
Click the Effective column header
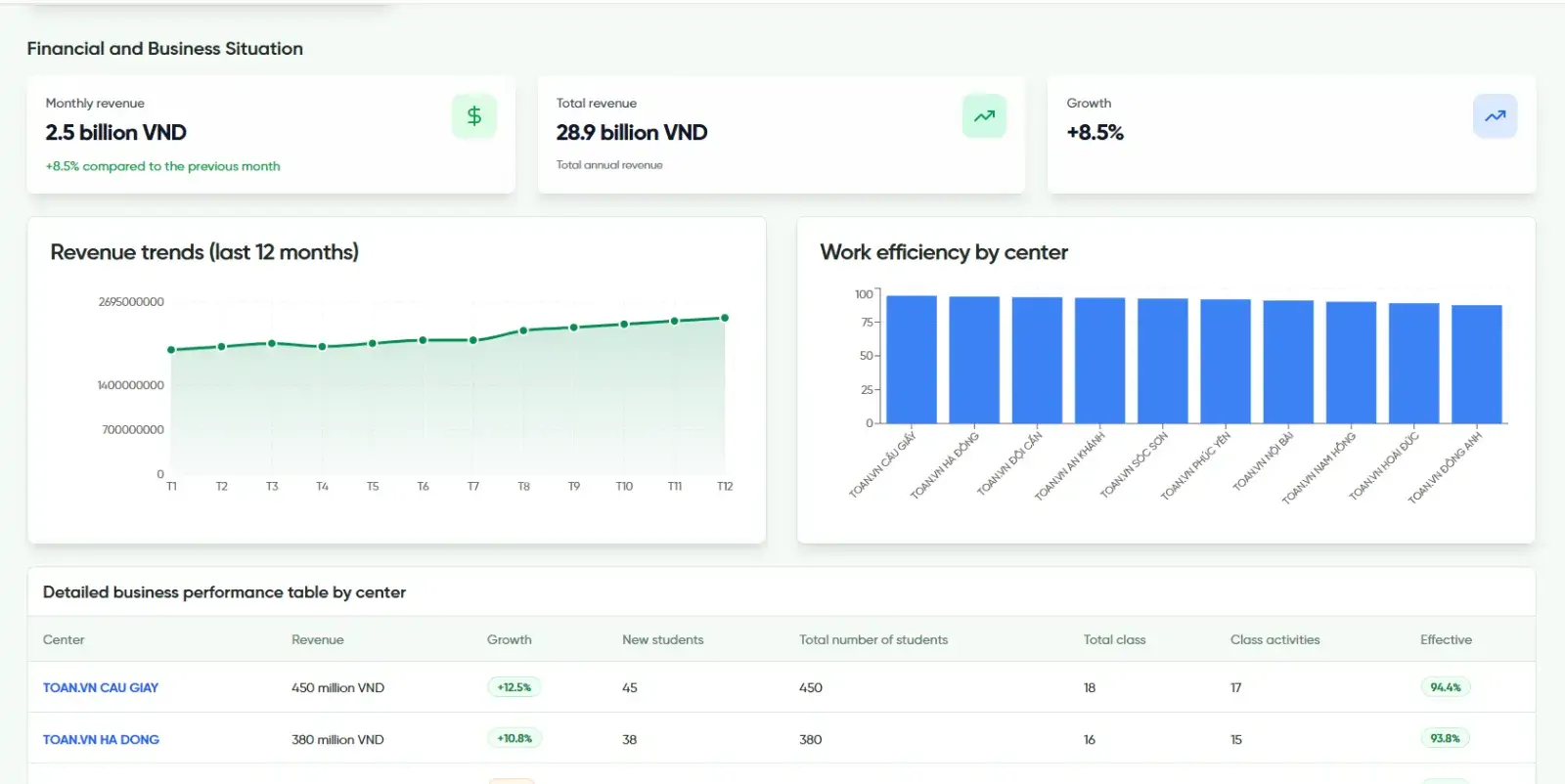tap(1446, 639)
